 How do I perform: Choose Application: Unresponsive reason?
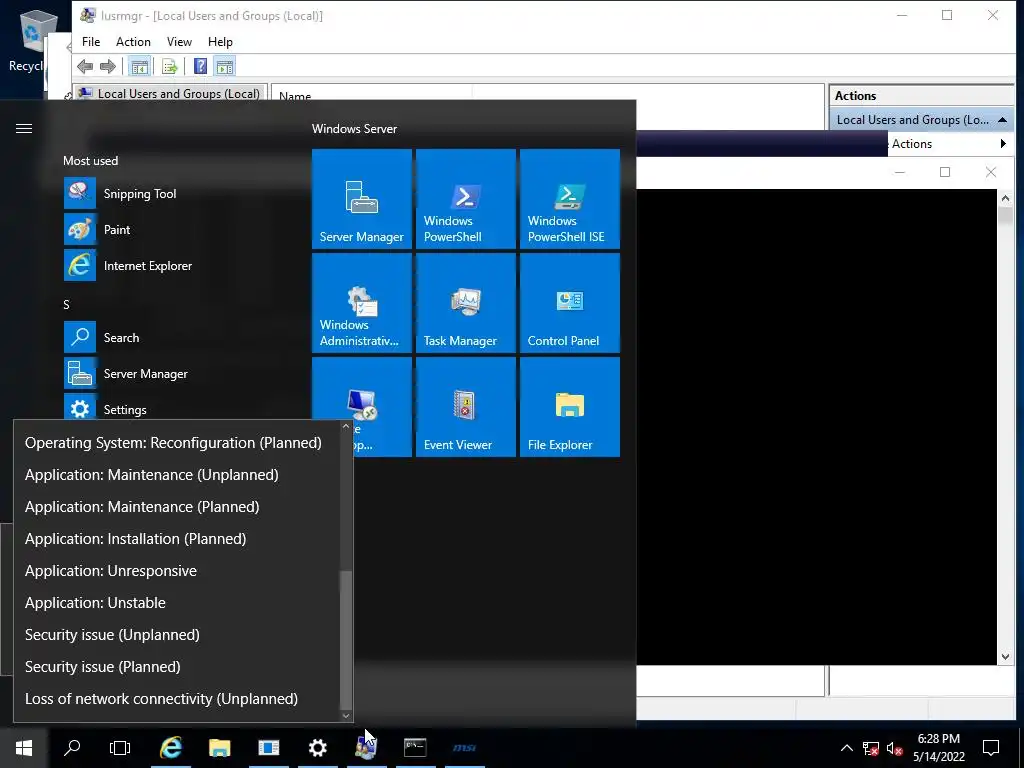(176, 571)
